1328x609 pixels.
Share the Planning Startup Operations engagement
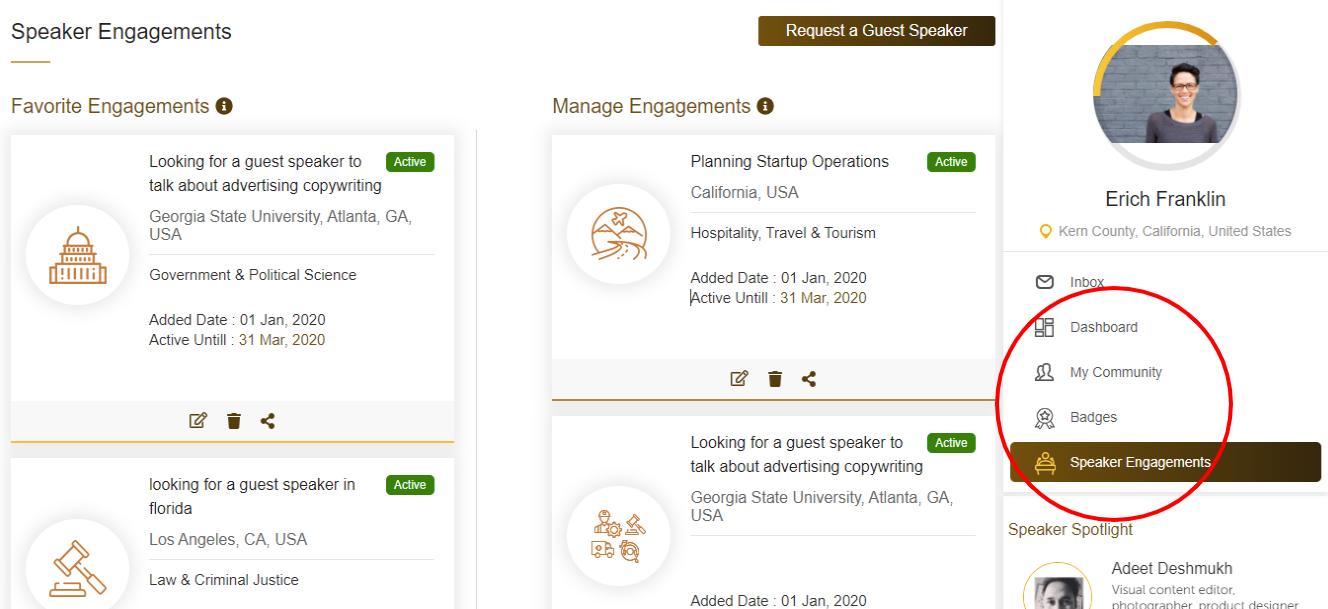[809, 379]
